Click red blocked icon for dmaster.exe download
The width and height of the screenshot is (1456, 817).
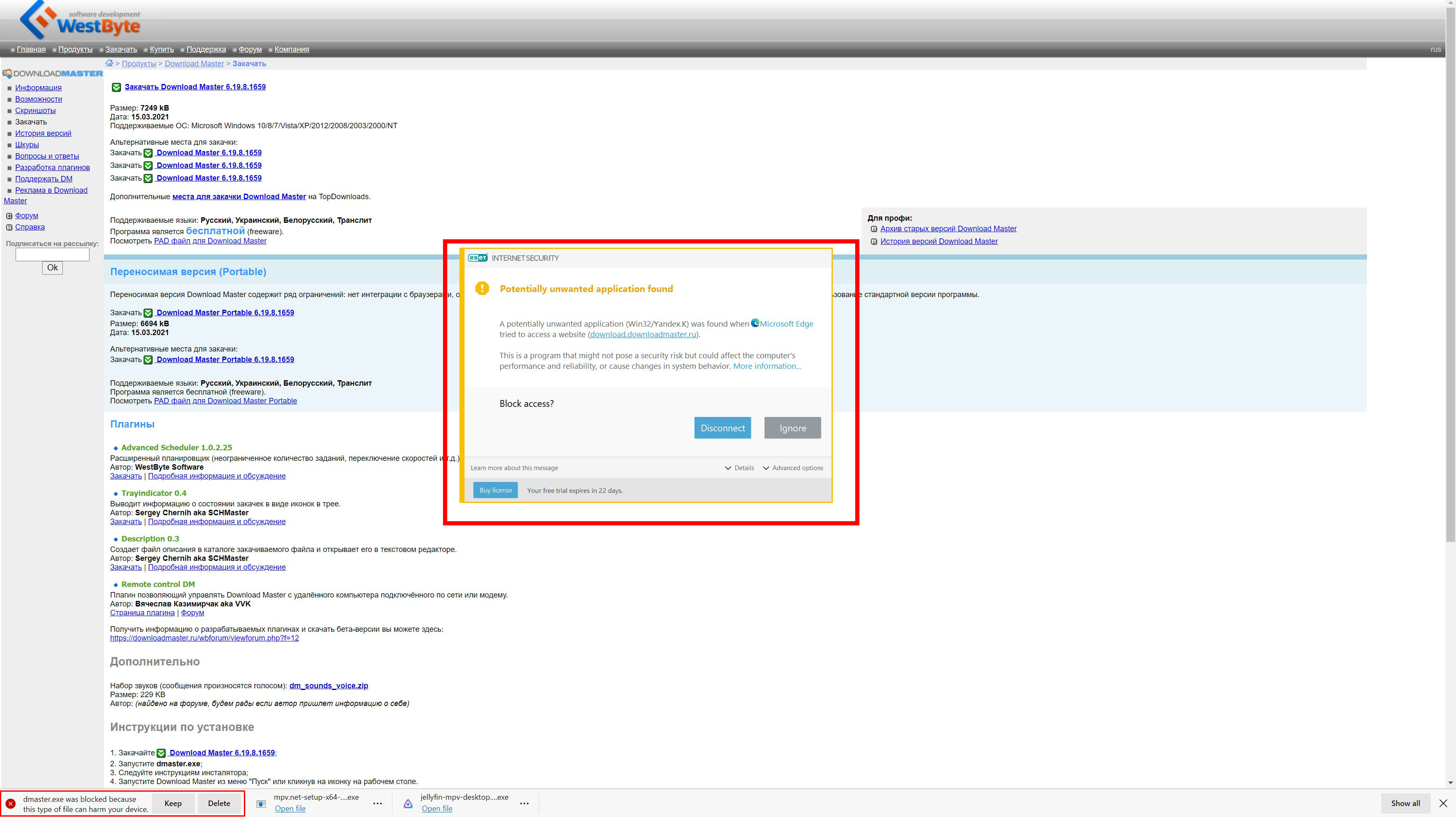pos(11,803)
